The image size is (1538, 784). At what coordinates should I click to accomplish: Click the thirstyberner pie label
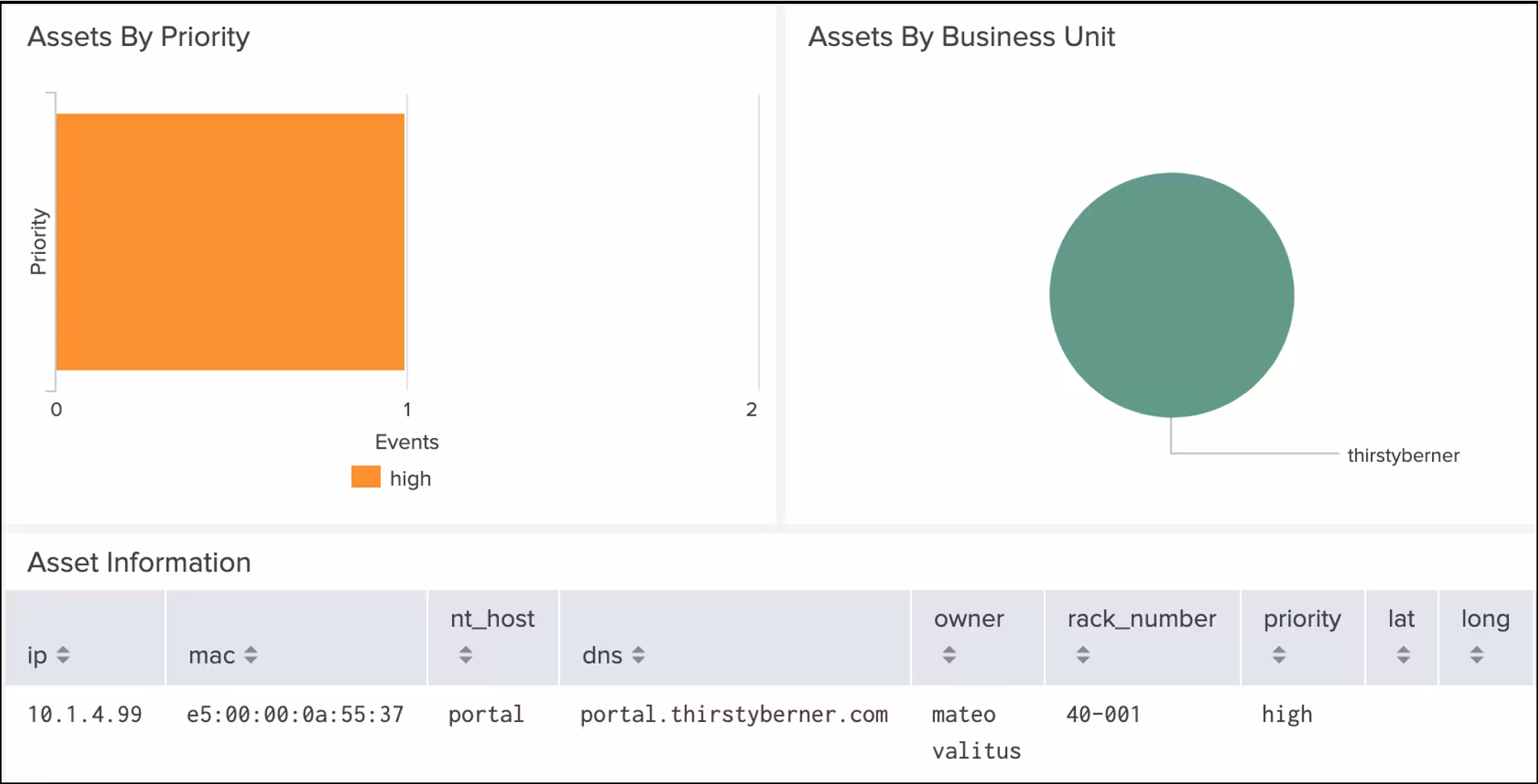pos(1403,456)
